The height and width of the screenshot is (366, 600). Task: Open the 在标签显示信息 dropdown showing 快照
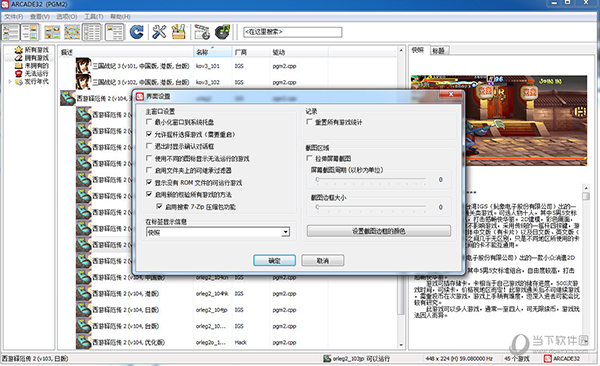[218, 232]
